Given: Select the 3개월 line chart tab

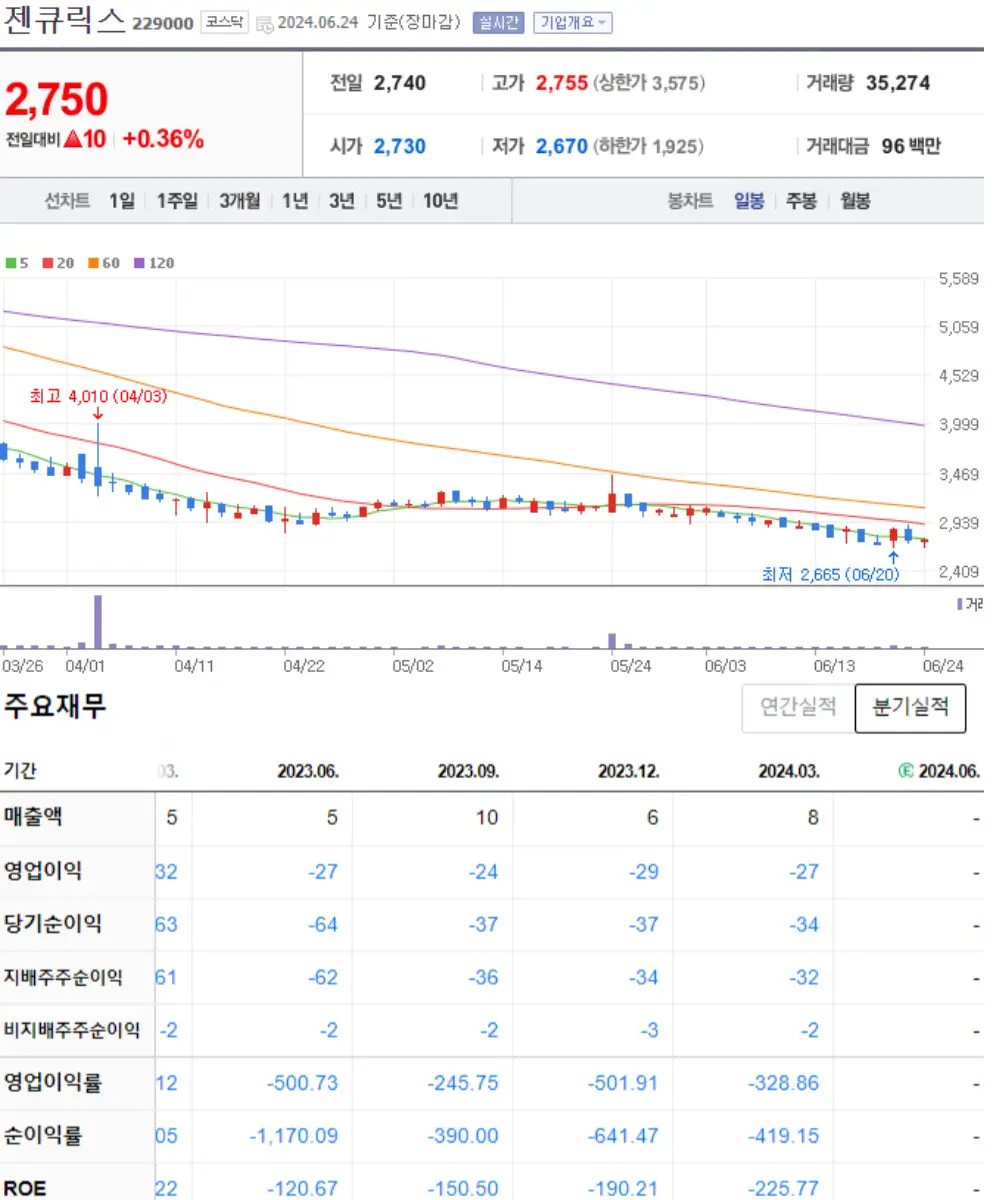Looking at the screenshot, I should pos(240,201).
